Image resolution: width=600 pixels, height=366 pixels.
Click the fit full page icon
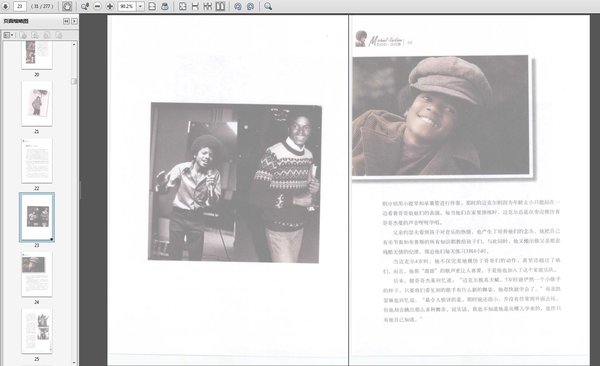(183, 6)
